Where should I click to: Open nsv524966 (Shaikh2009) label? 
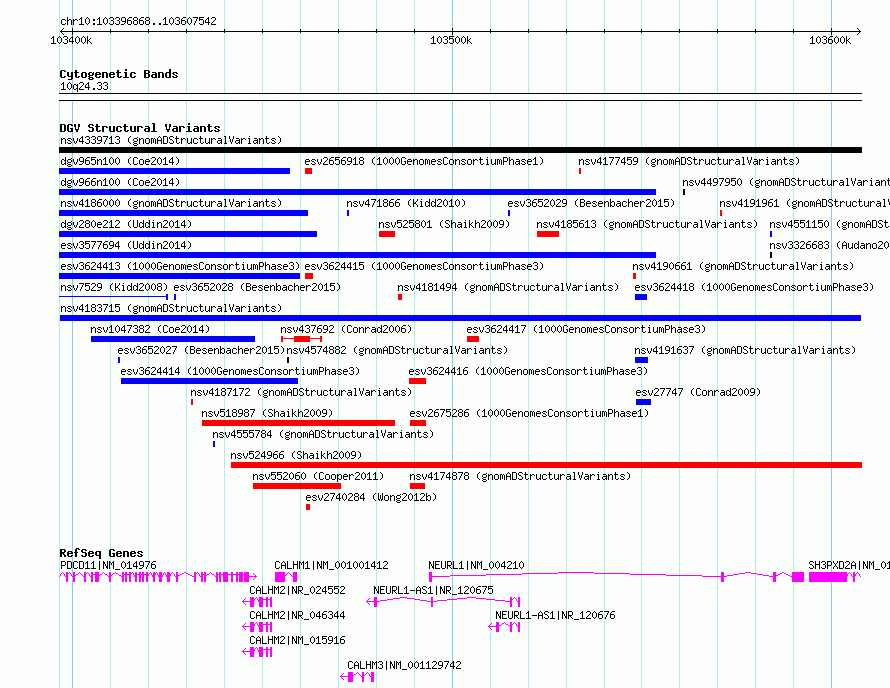[x=296, y=455]
